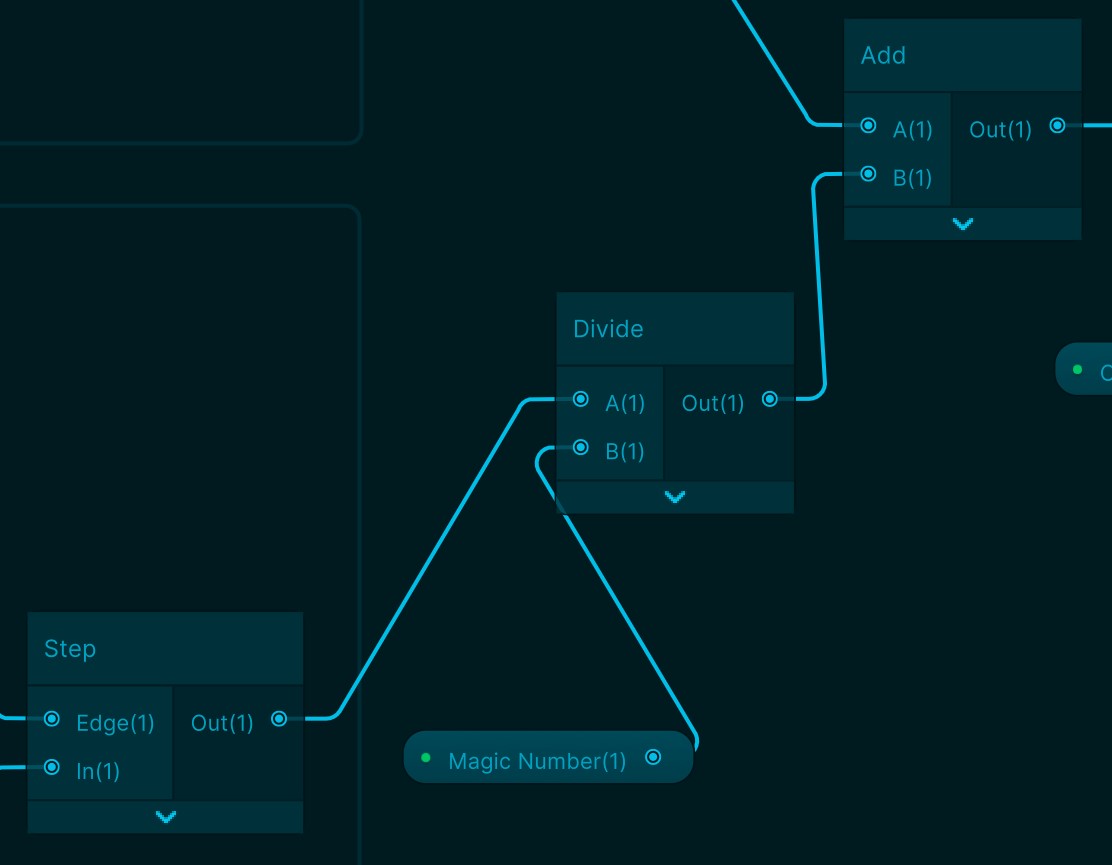1112x865 pixels.
Task: Select the B(1) port on the Divide node
Action: pos(580,448)
